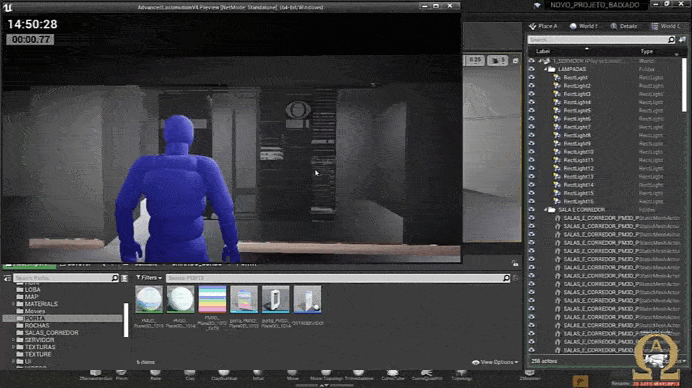Click the outliner search magnifier icon

pyautogui.click(x=671, y=40)
